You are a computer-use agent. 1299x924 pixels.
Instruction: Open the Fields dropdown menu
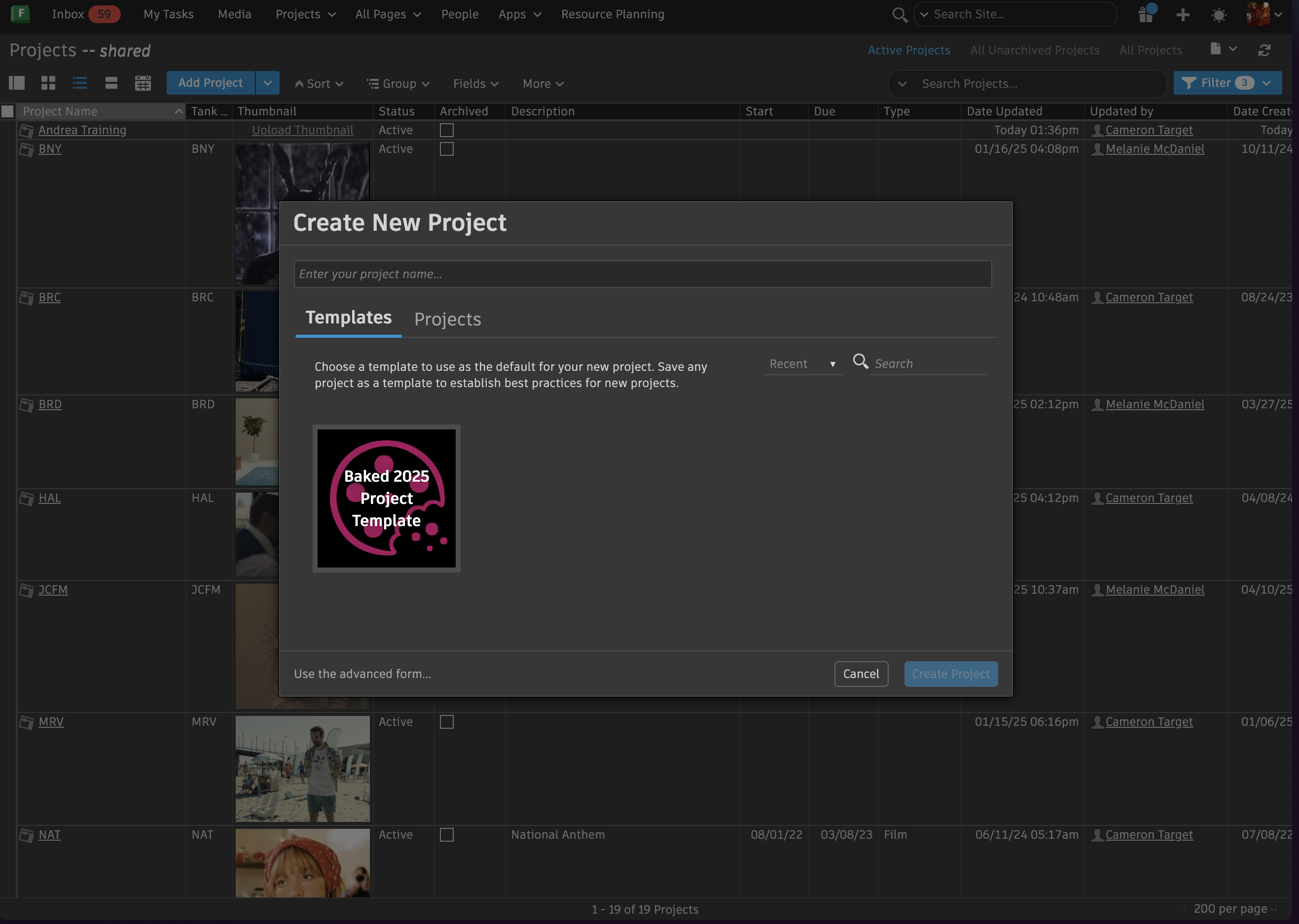click(x=476, y=84)
